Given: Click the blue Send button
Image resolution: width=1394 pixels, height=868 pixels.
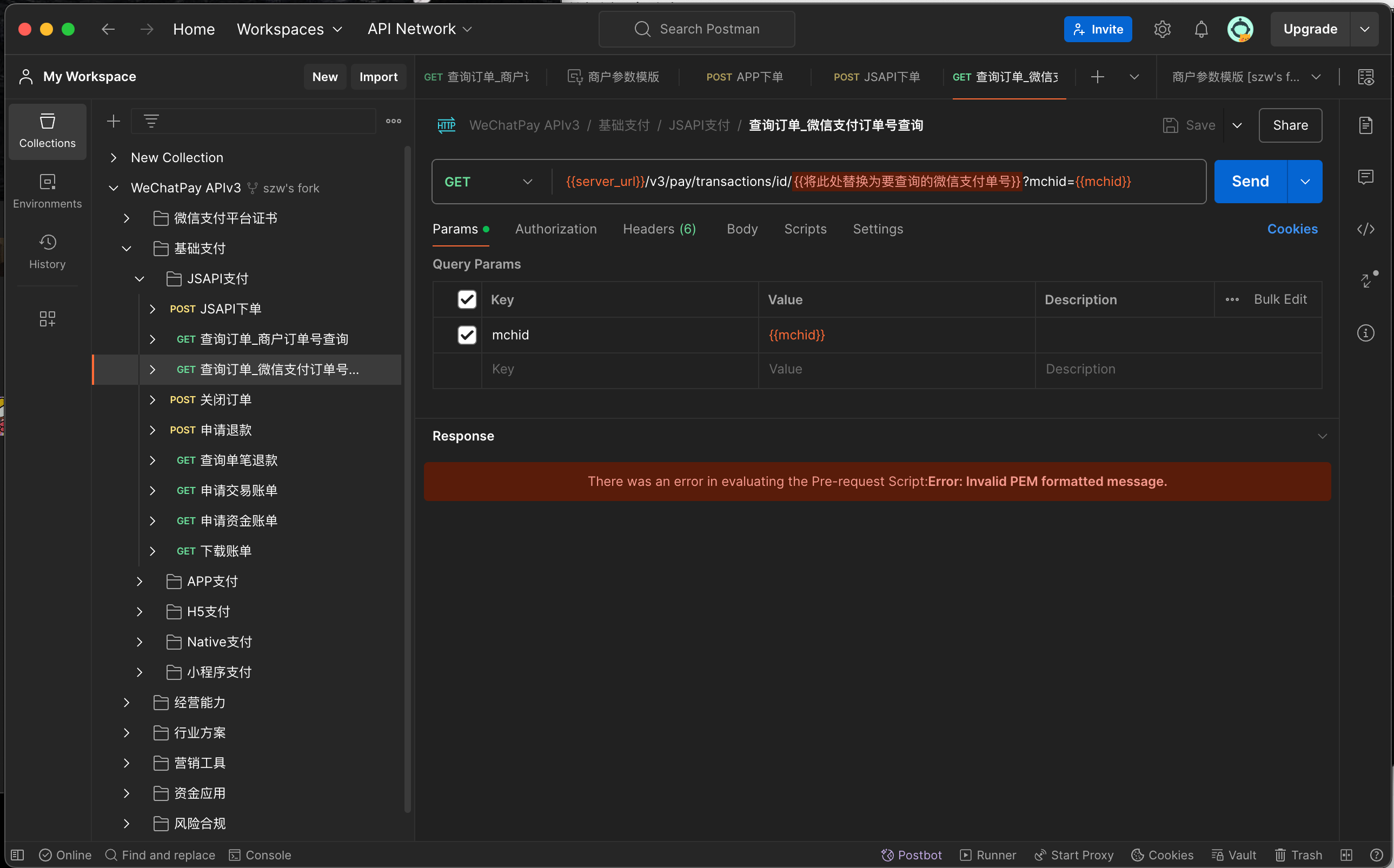Looking at the screenshot, I should coord(1250,182).
